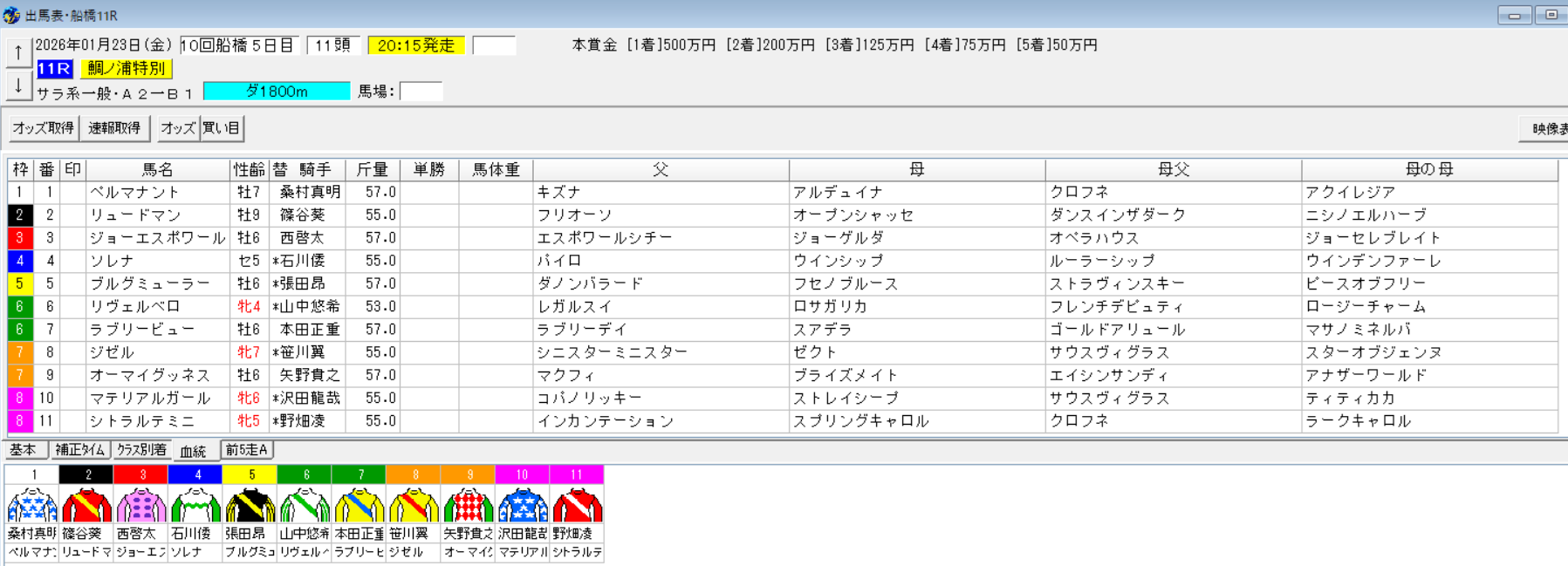Click the up arrow race navigation button
Viewport: 1568px width, 566px height.
pos(18,53)
